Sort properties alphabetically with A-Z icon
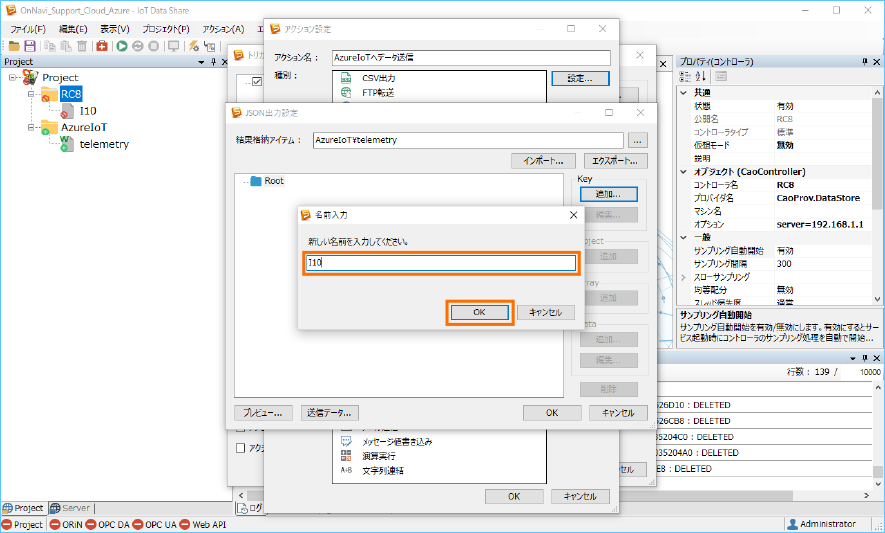The width and height of the screenshot is (885, 533). click(701, 77)
